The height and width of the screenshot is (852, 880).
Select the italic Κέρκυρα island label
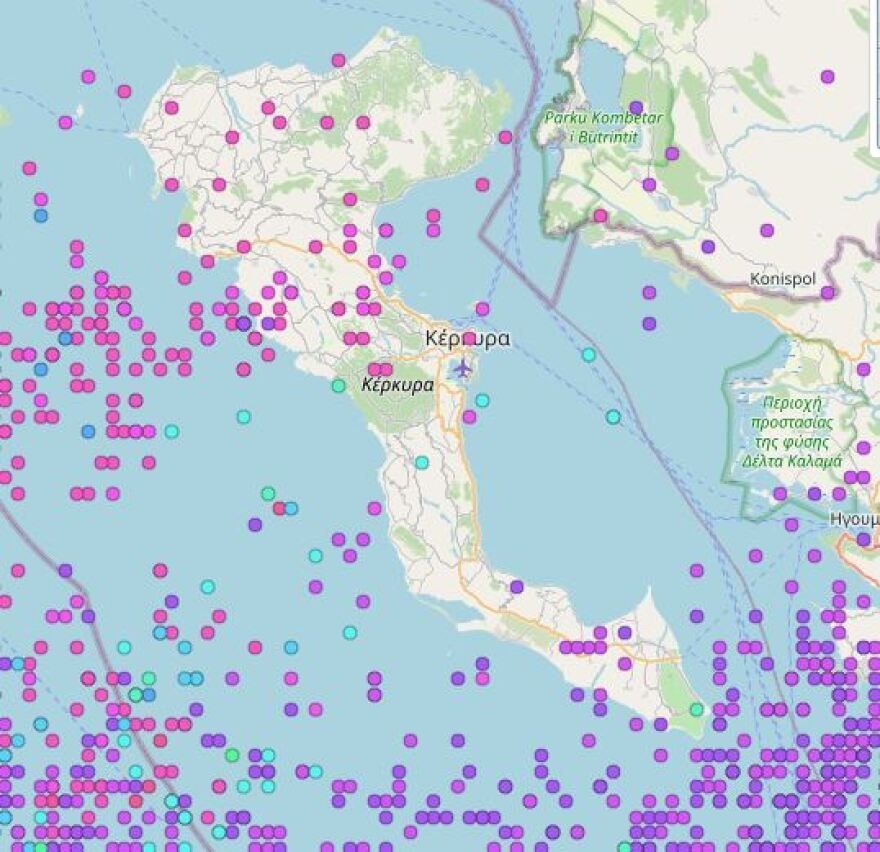(398, 385)
